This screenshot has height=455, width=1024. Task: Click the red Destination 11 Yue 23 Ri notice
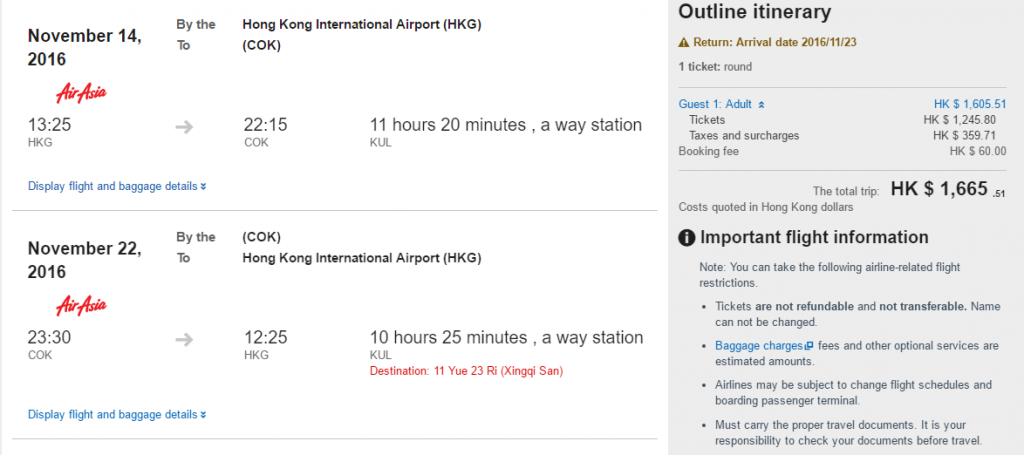(466, 371)
